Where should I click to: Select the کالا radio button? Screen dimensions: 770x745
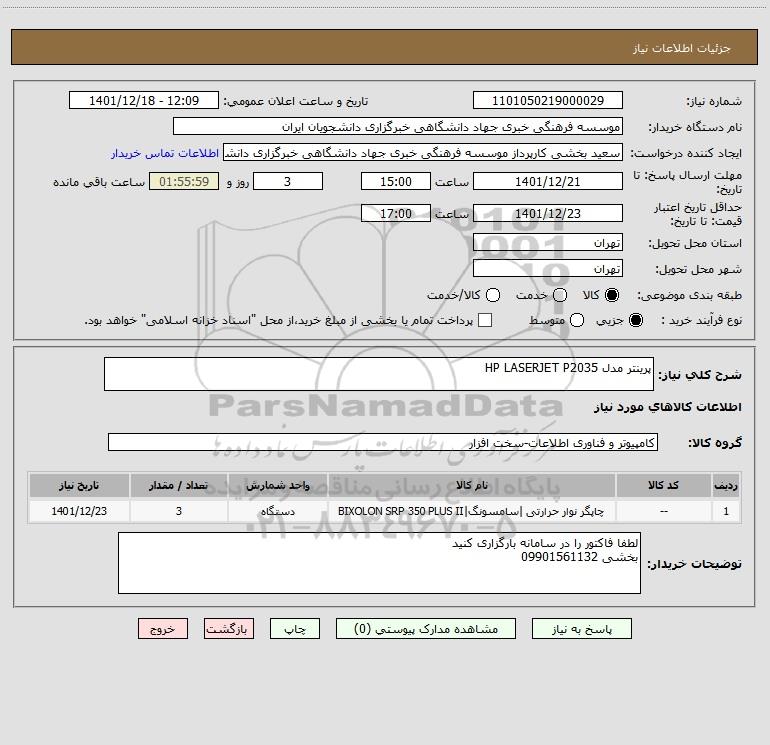612,295
